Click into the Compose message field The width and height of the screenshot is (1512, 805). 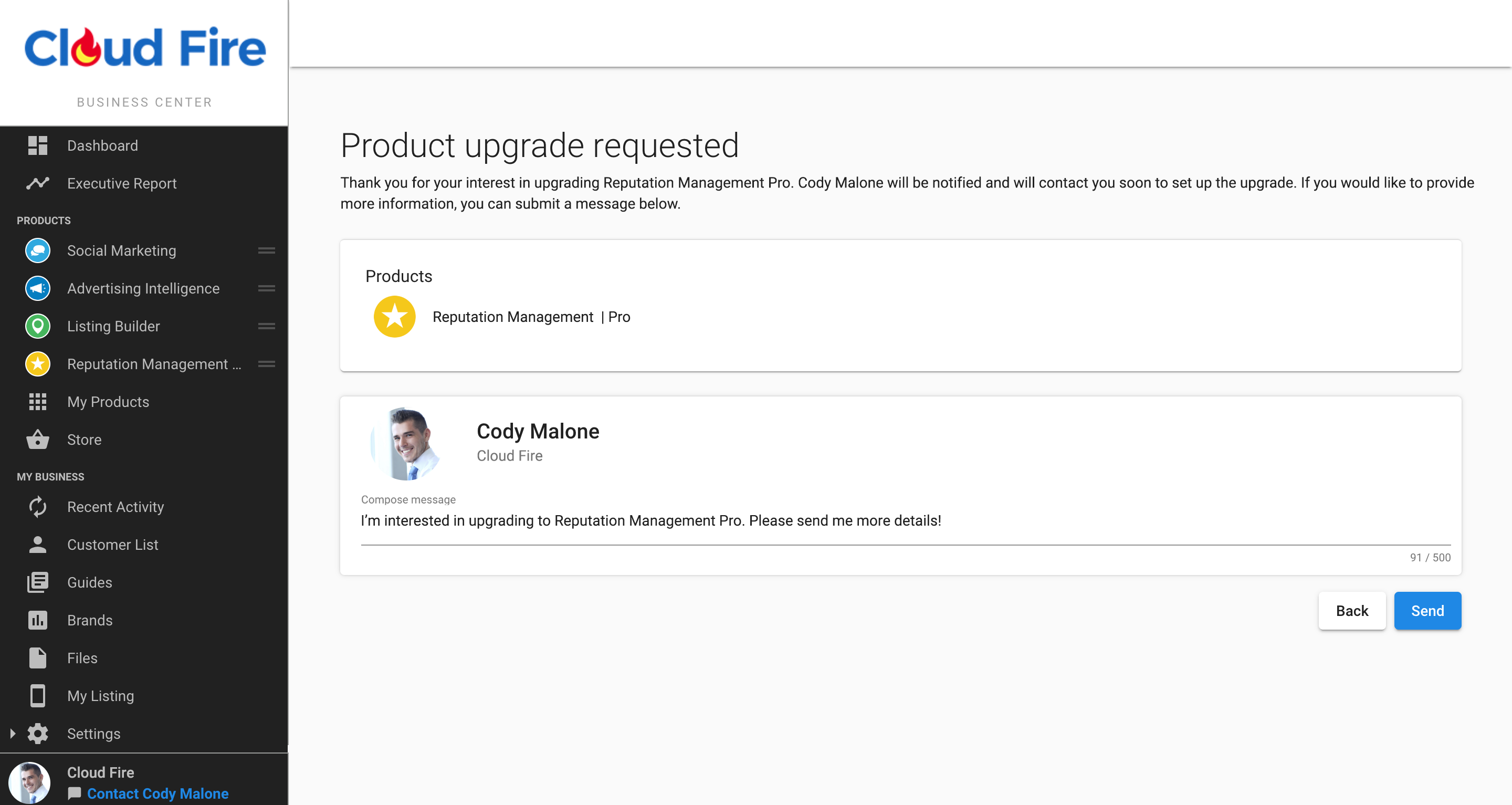tap(906, 521)
